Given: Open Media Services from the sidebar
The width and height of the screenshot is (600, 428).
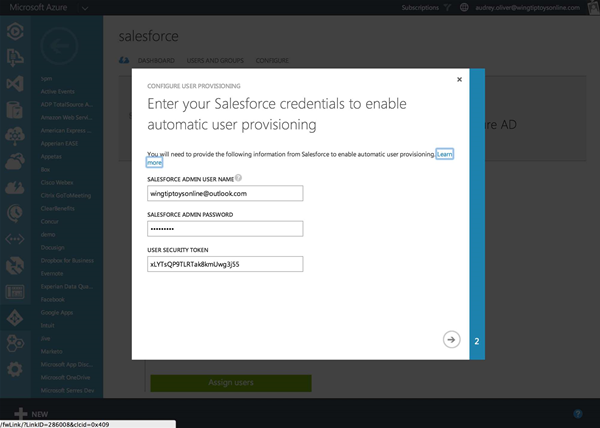Looking at the screenshot, I should point(15,31).
